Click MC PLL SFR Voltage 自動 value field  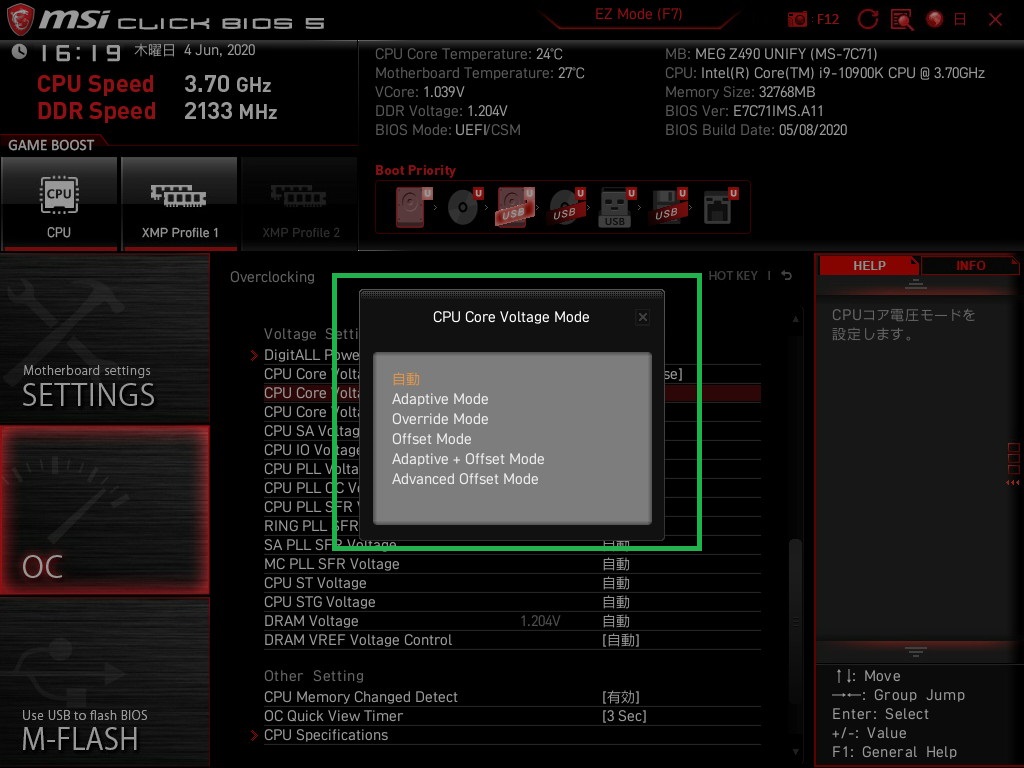coord(616,564)
